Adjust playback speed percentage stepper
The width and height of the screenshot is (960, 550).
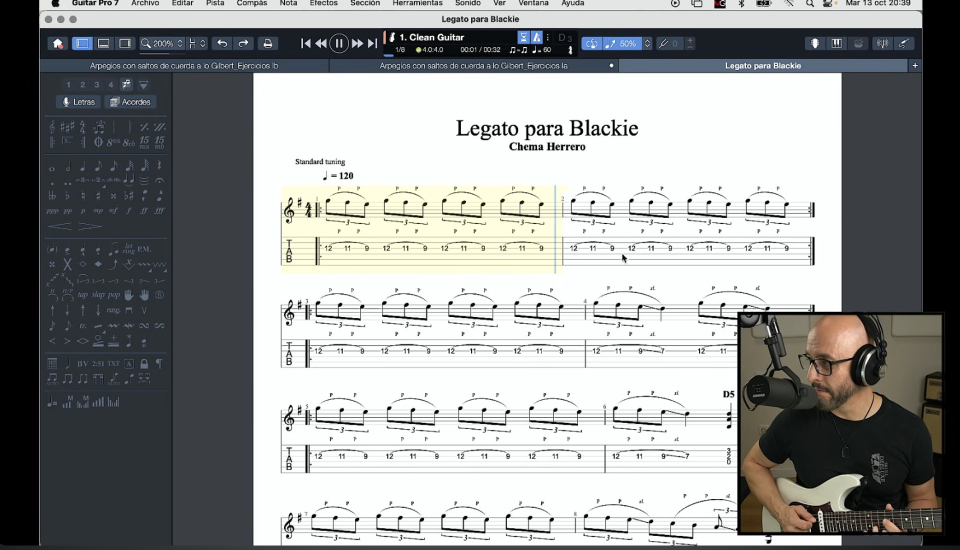point(647,43)
